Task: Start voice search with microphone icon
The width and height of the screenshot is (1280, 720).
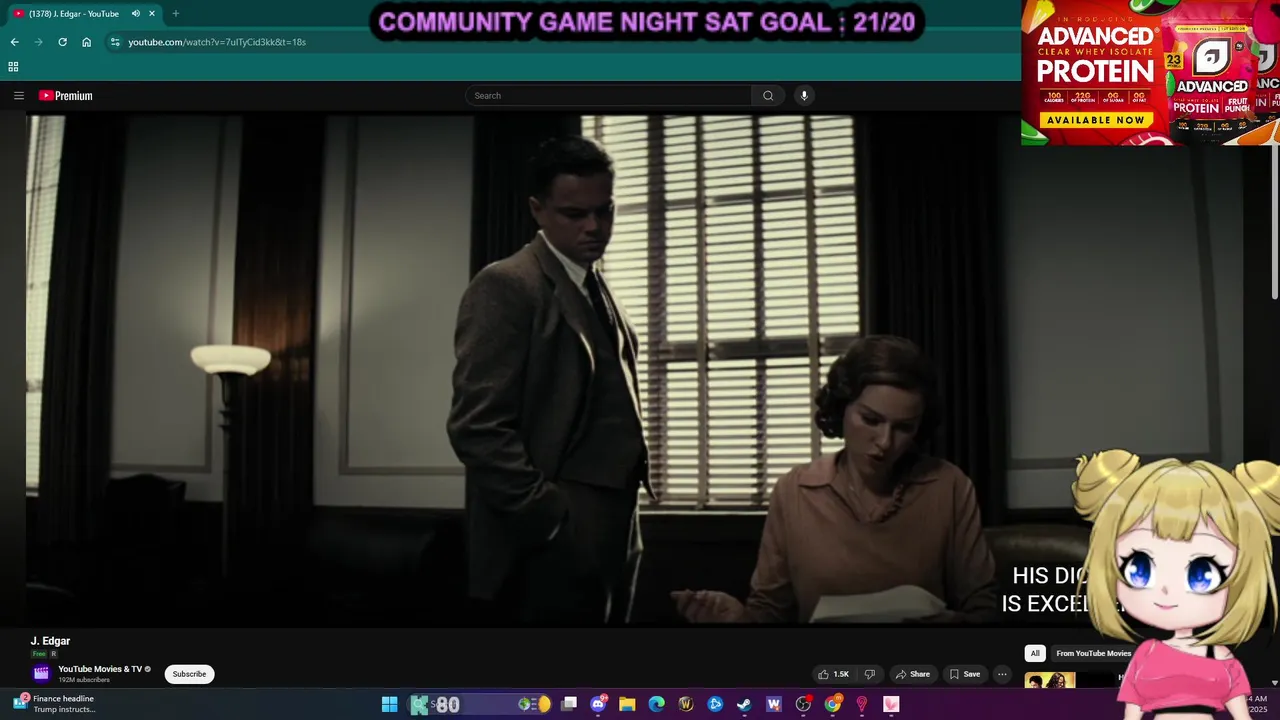Action: pyautogui.click(x=804, y=96)
